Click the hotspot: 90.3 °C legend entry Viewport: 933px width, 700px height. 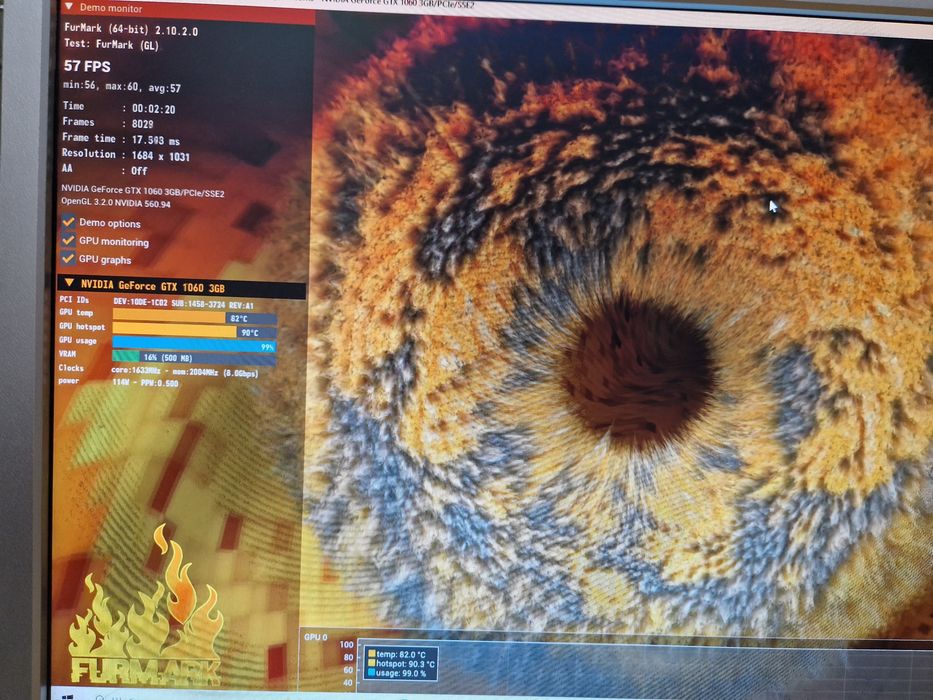402,663
